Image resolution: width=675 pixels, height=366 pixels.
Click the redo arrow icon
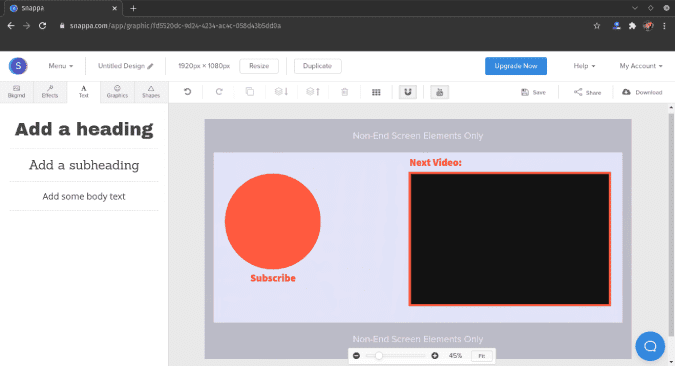(219, 92)
